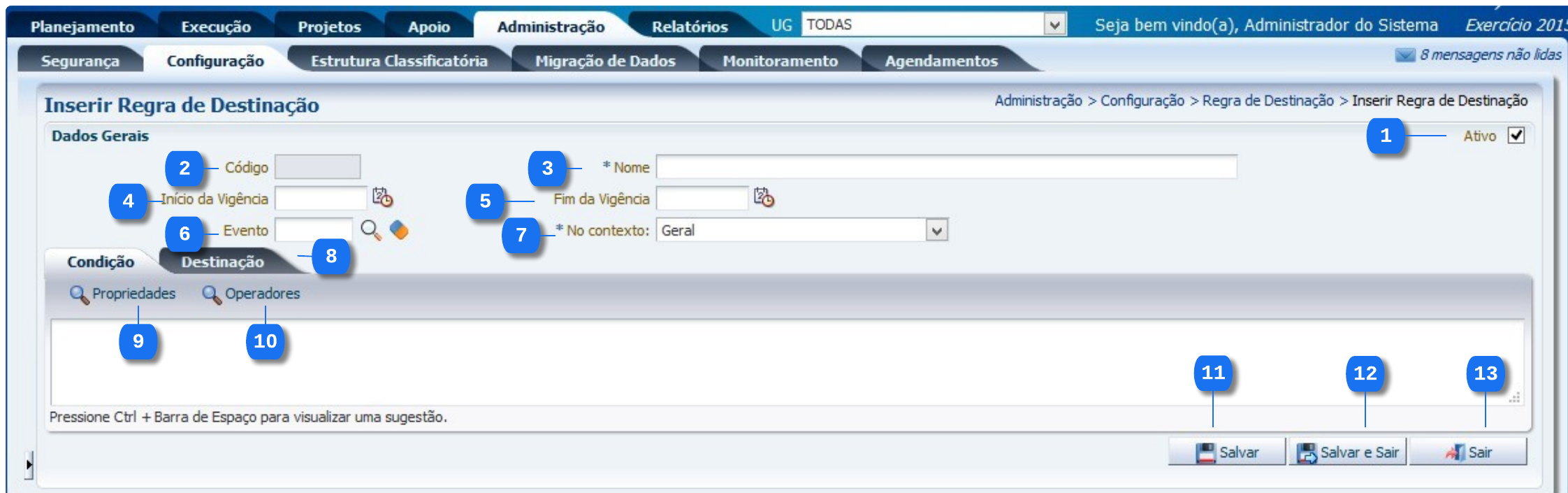Screen dimensions: 1568x493
Task: Click the Salvar e Sair button
Action: pyautogui.click(x=1348, y=452)
